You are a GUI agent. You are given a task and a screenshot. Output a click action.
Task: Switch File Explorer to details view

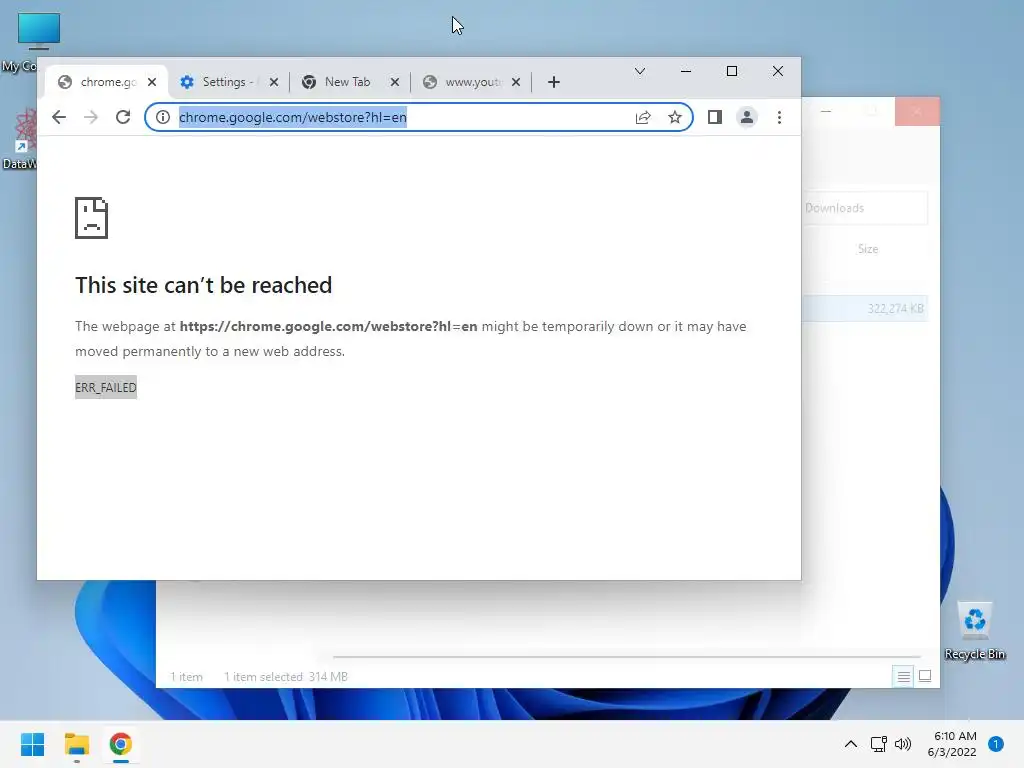903,677
